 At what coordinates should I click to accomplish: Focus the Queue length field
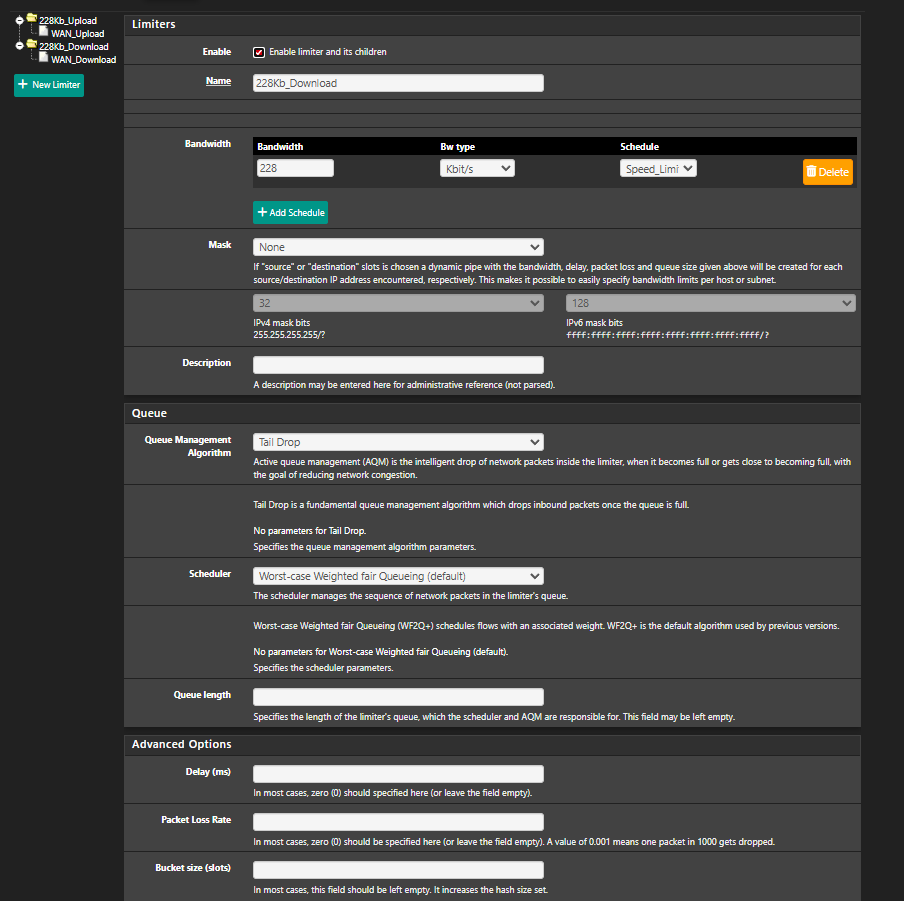click(398, 697)
